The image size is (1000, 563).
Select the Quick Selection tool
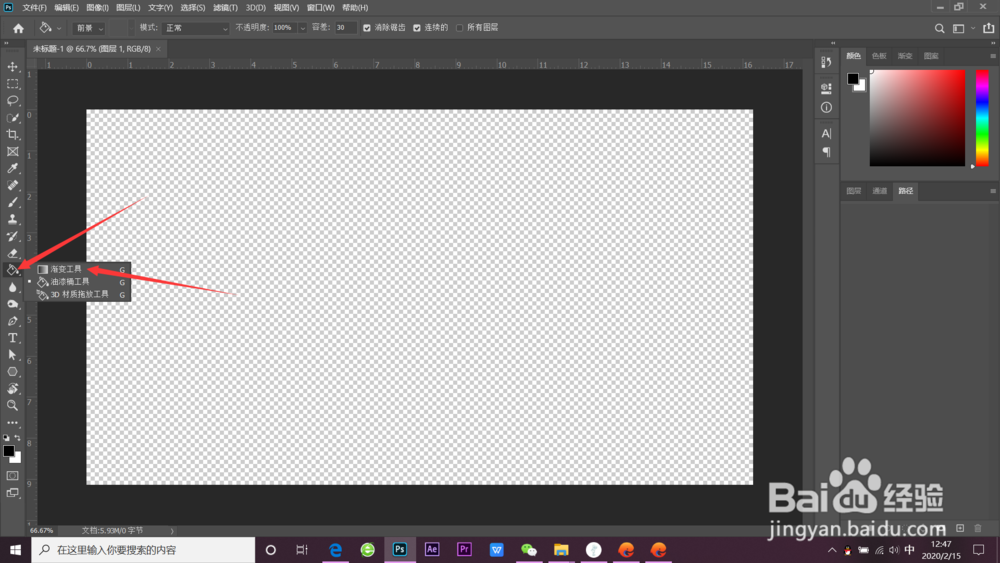tap(12, 118)
